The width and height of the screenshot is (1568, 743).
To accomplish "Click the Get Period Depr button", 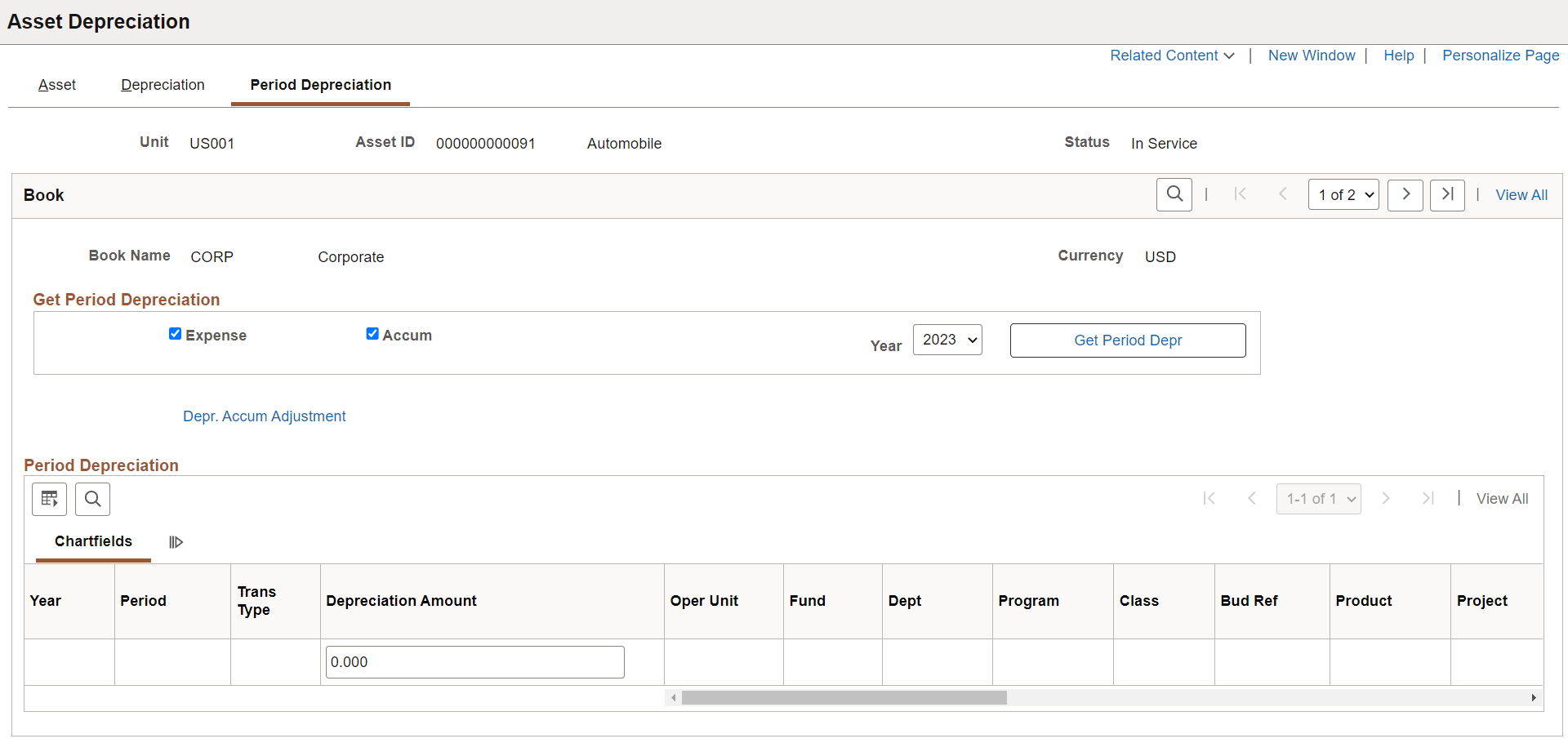I will click(x=1128, y=340).
